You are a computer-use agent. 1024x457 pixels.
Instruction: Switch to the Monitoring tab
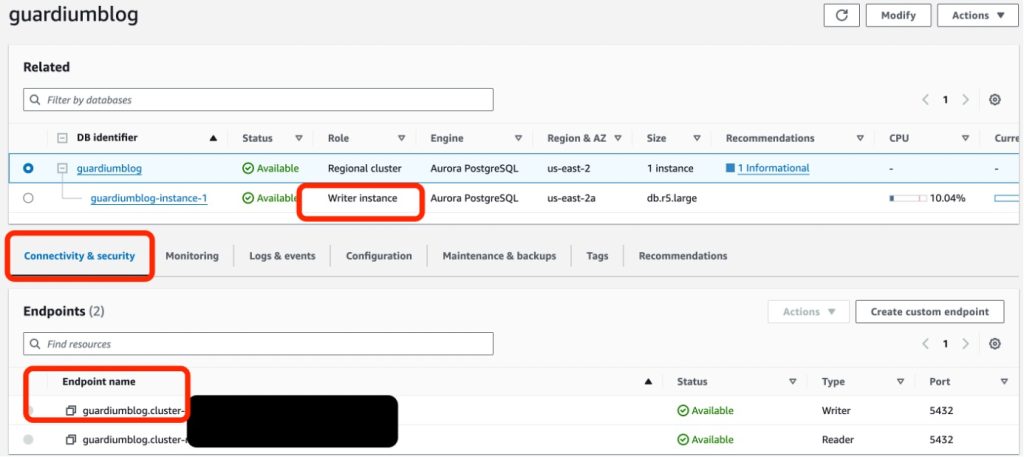[x=192, y=256]
